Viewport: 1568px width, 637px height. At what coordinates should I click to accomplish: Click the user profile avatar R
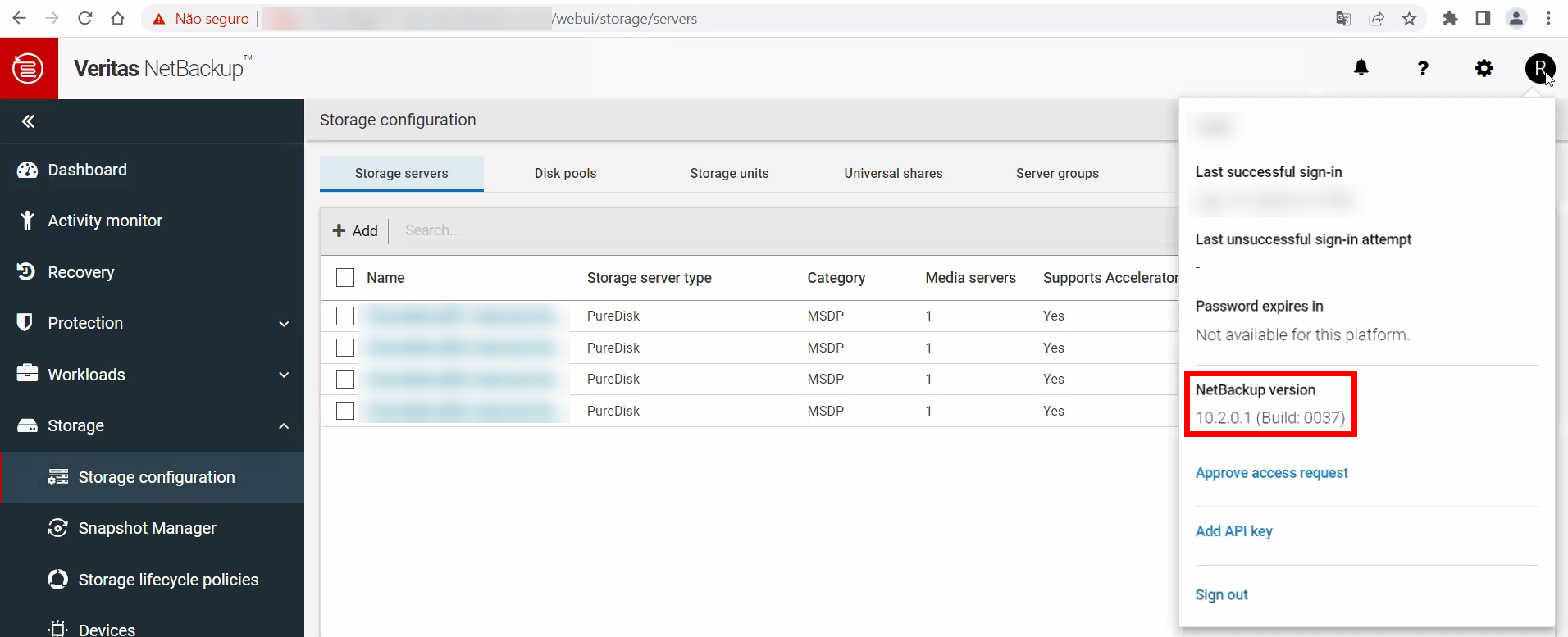[1539, 68]
